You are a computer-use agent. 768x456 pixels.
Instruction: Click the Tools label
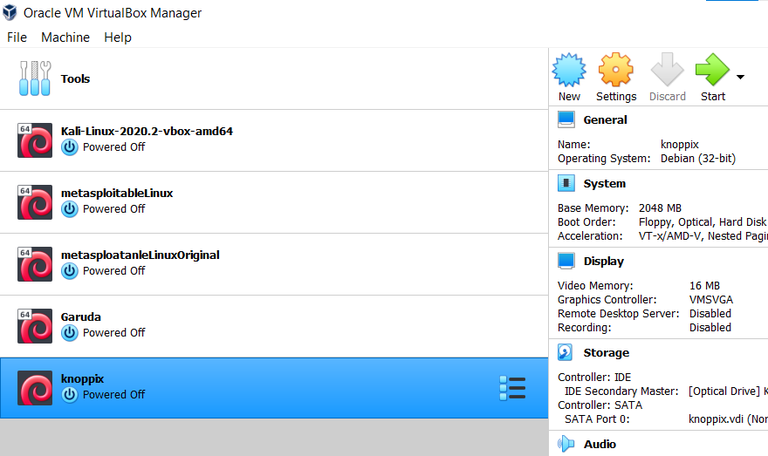click(75, 79)
